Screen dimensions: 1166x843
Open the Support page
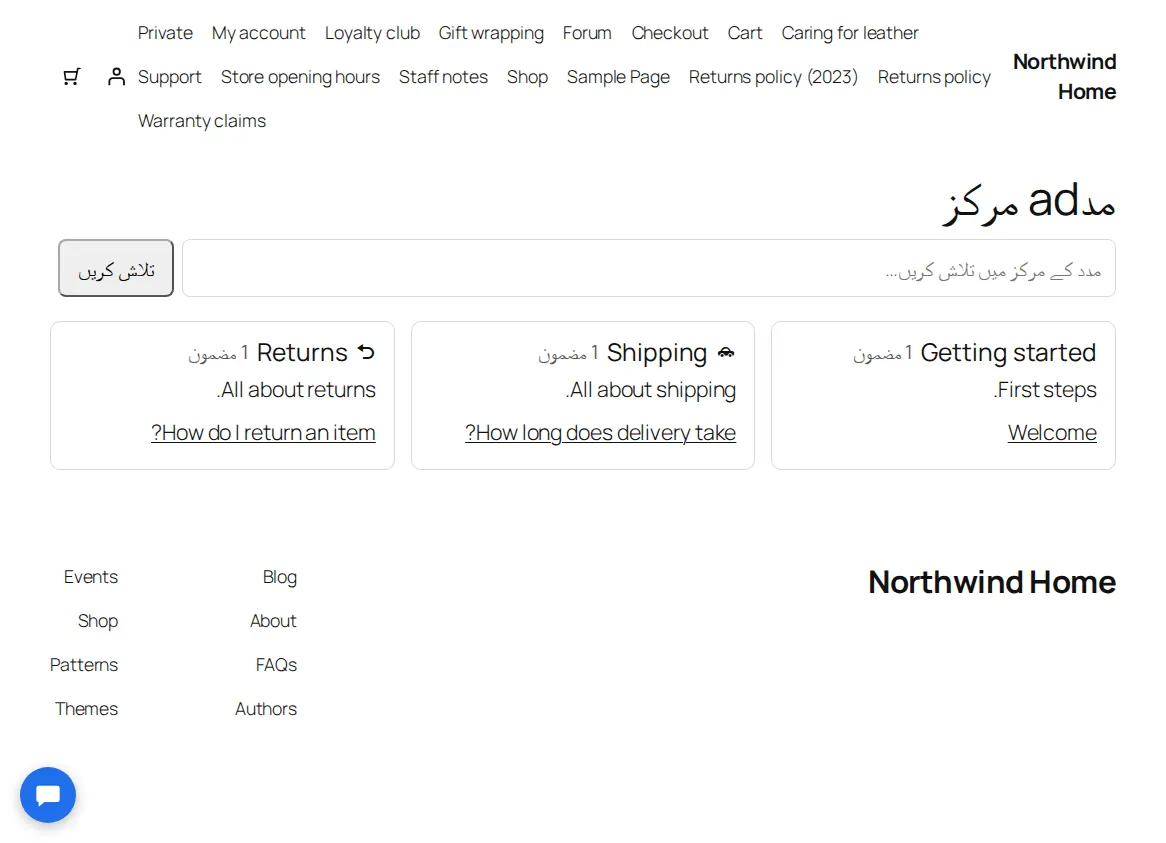(170, 77)
